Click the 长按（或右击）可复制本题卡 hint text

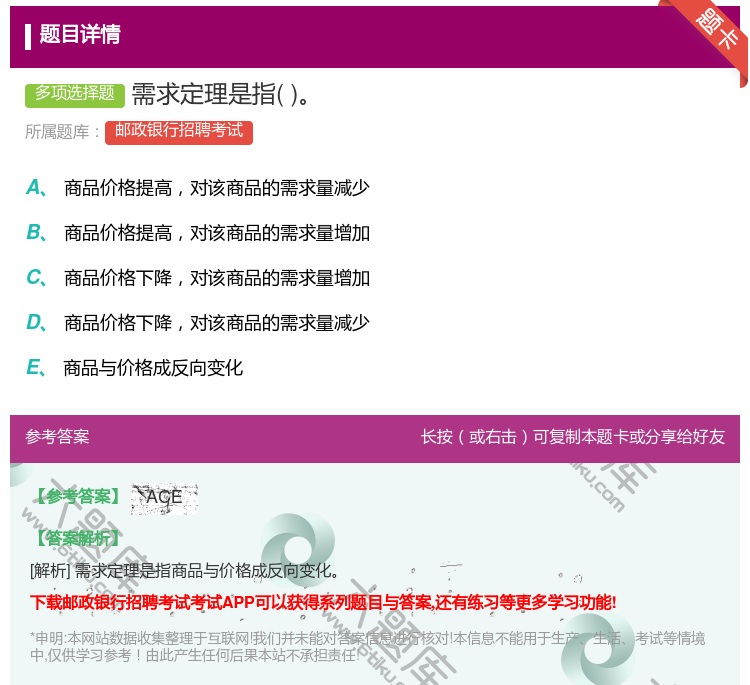pos(573,437)
